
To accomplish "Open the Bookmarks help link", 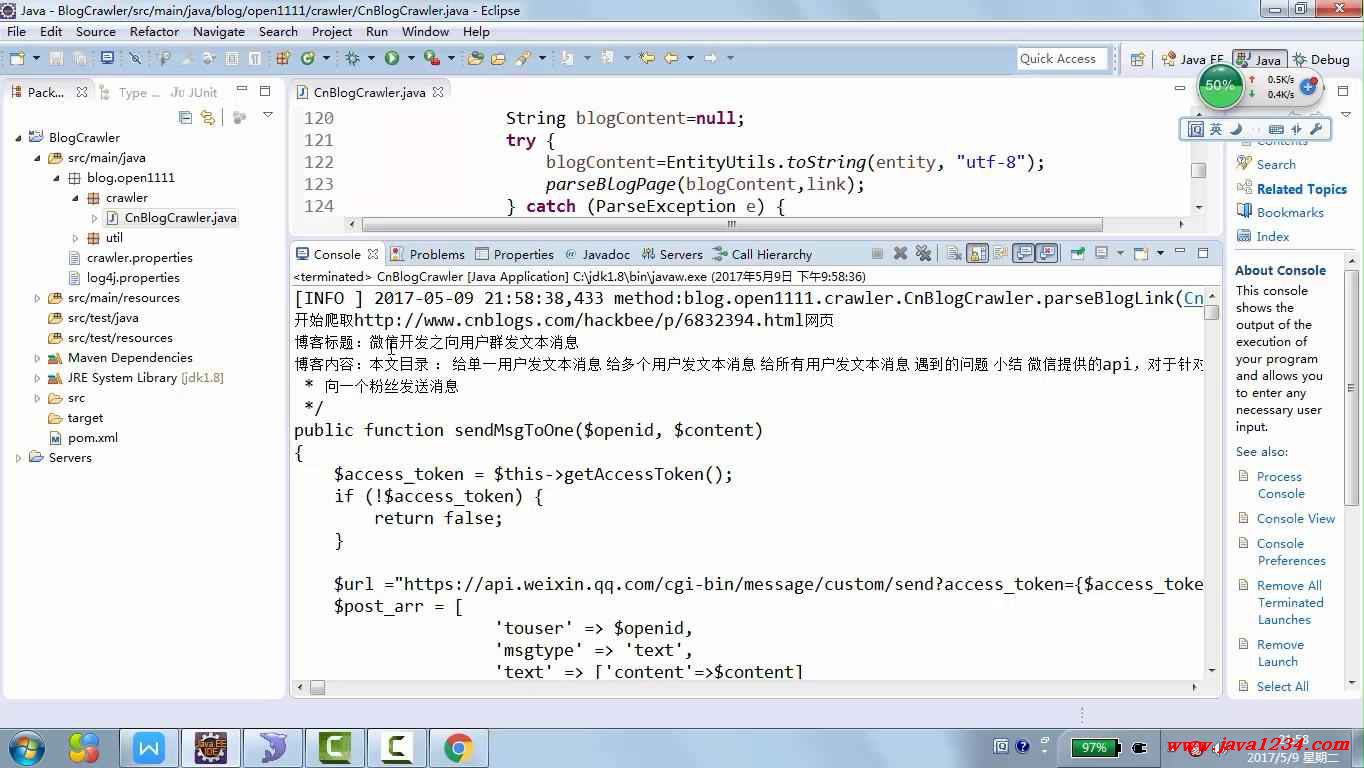I will (x=1290, y=213).
